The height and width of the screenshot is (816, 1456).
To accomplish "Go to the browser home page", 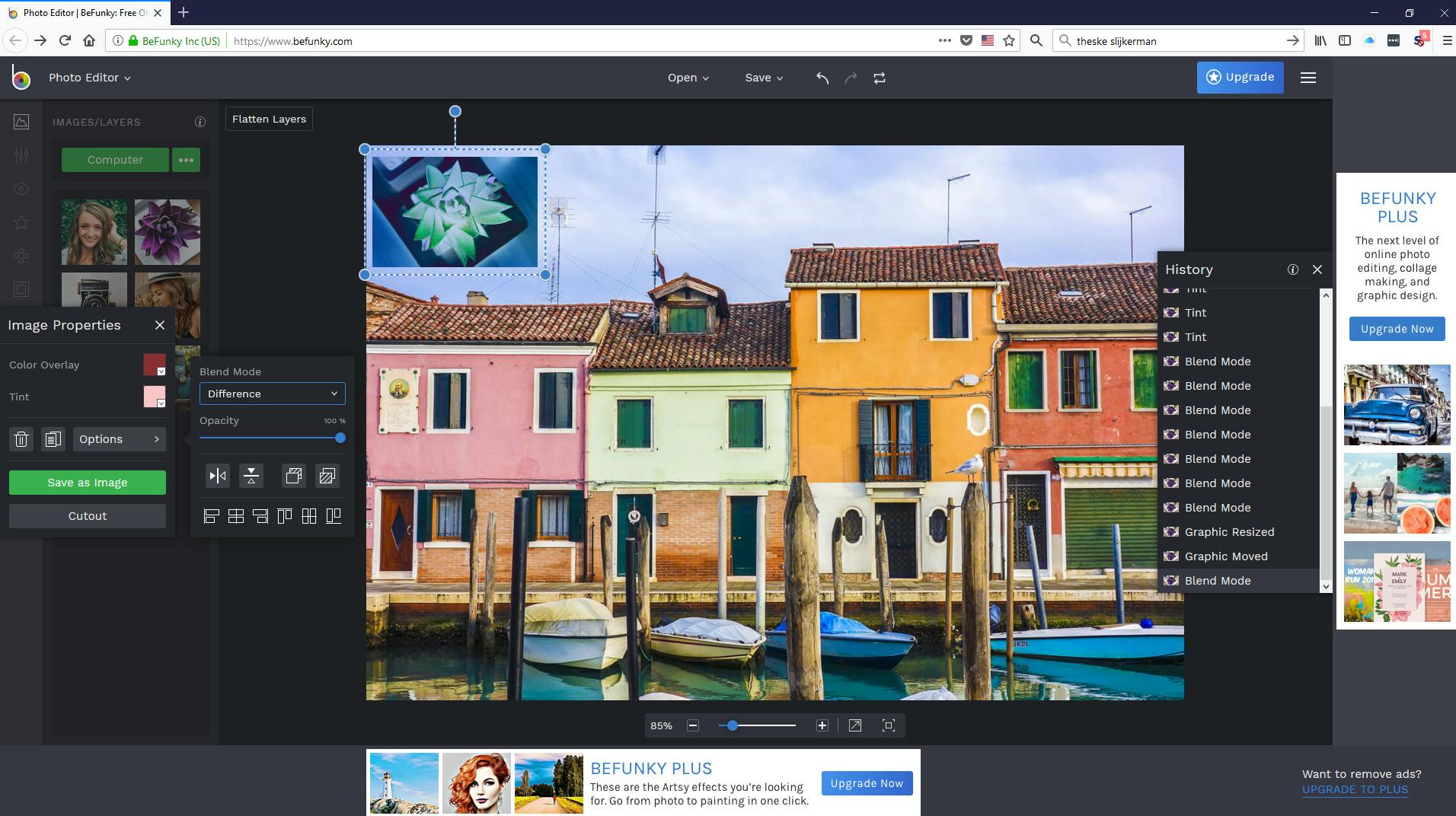I will click(x=89, y=41).
